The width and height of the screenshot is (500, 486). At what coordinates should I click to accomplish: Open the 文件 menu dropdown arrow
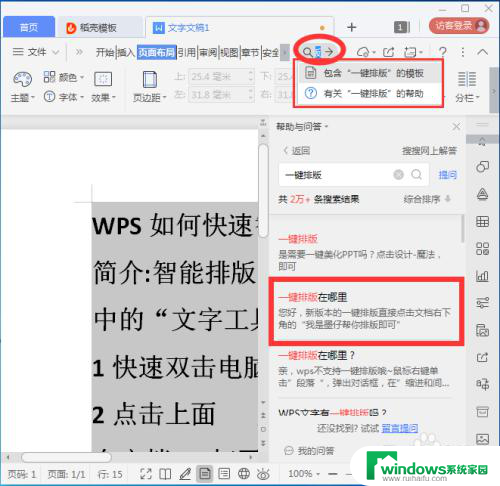(x=56, y=52)
